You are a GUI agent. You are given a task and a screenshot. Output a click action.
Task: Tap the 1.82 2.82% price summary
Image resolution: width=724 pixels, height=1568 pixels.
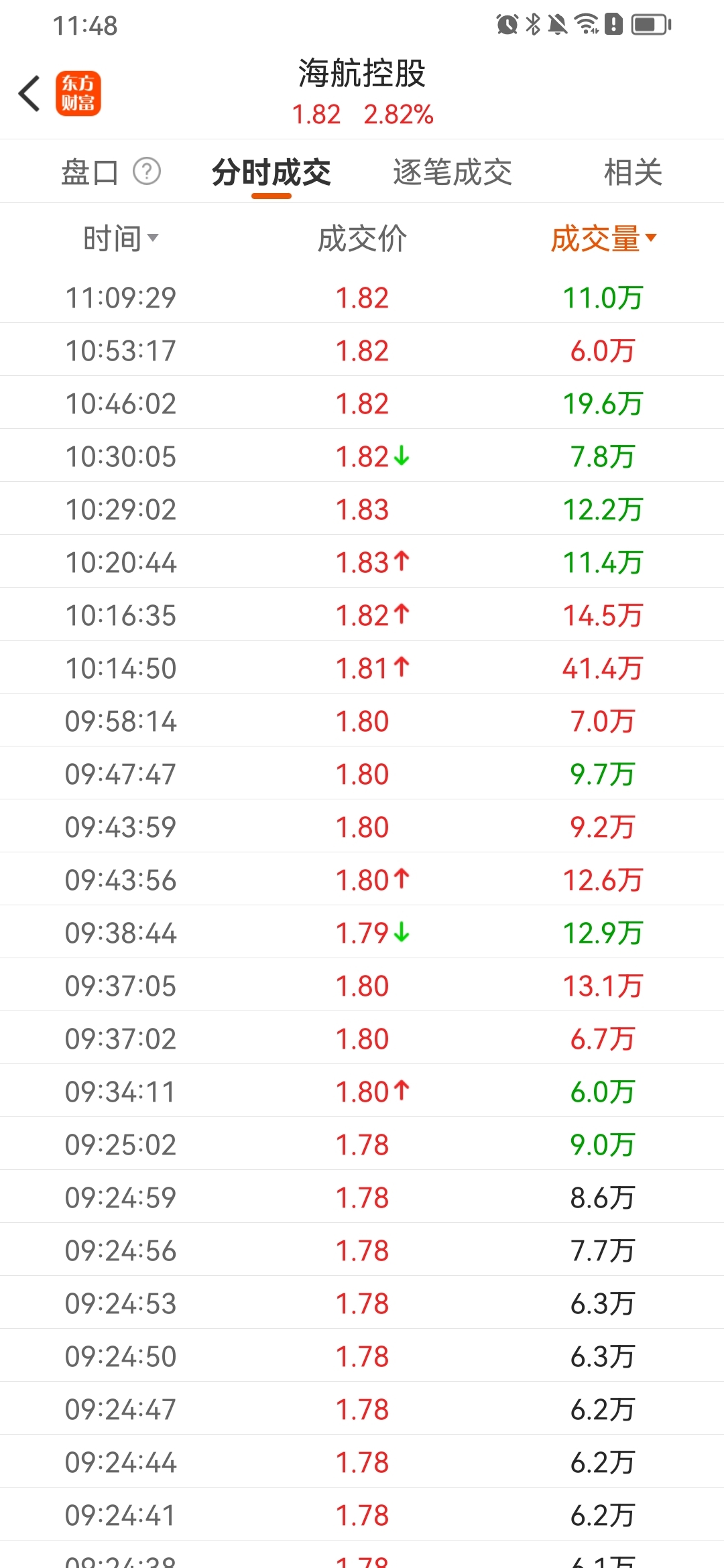coord(363,115)
